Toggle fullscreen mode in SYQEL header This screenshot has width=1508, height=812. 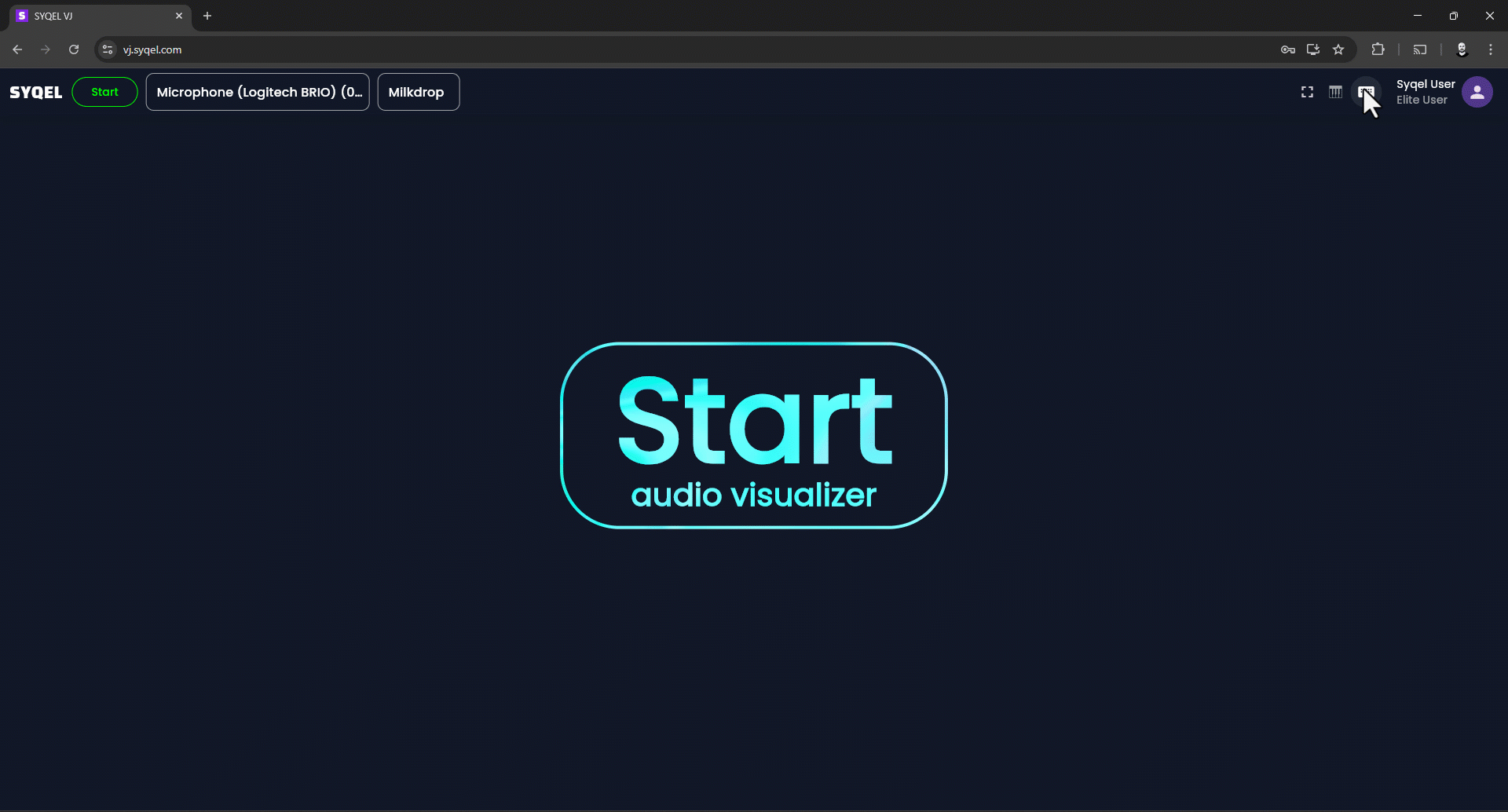tap(1307, 92)
